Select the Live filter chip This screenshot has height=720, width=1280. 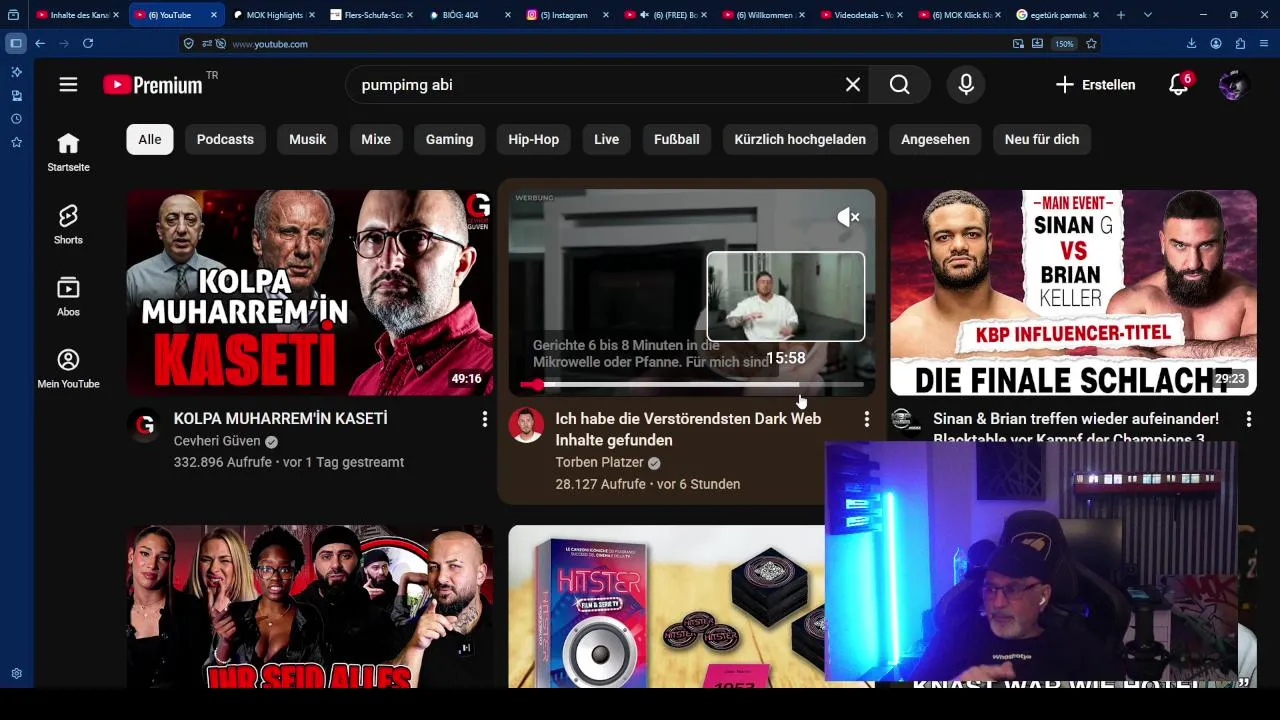pyautogui.click(x=606, y=139)
